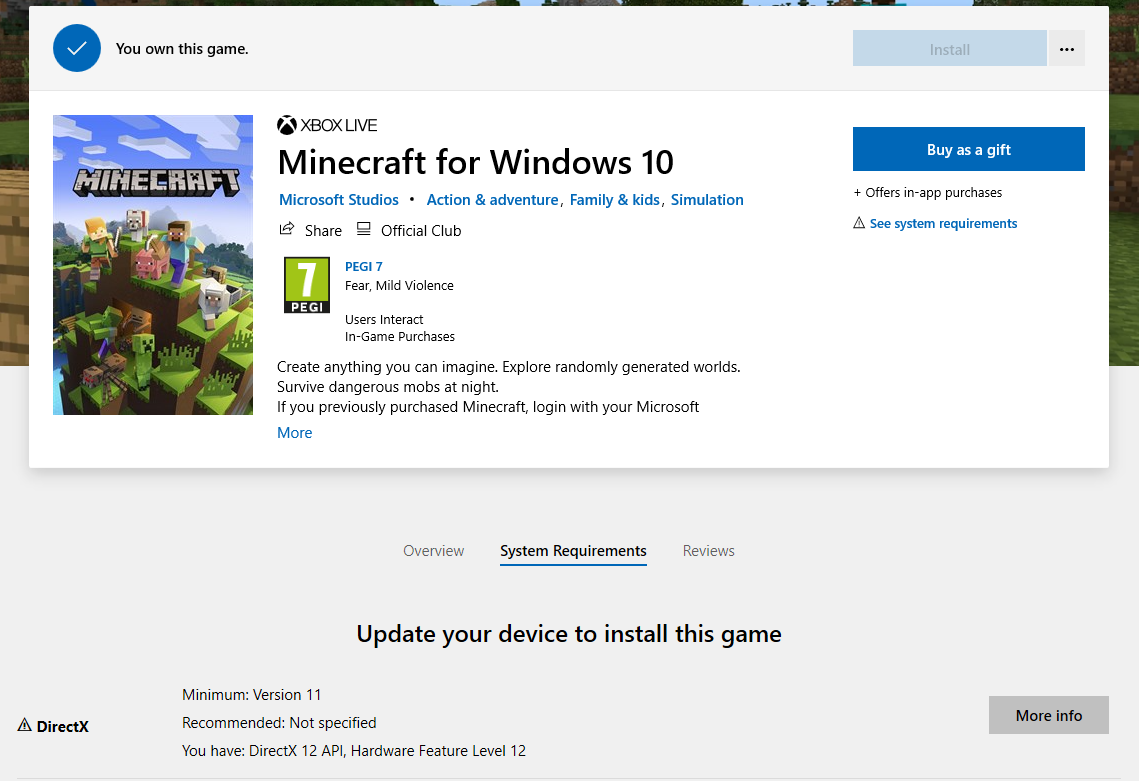Click 'You have: DirectX 12 API' text

tap(354, 750)
